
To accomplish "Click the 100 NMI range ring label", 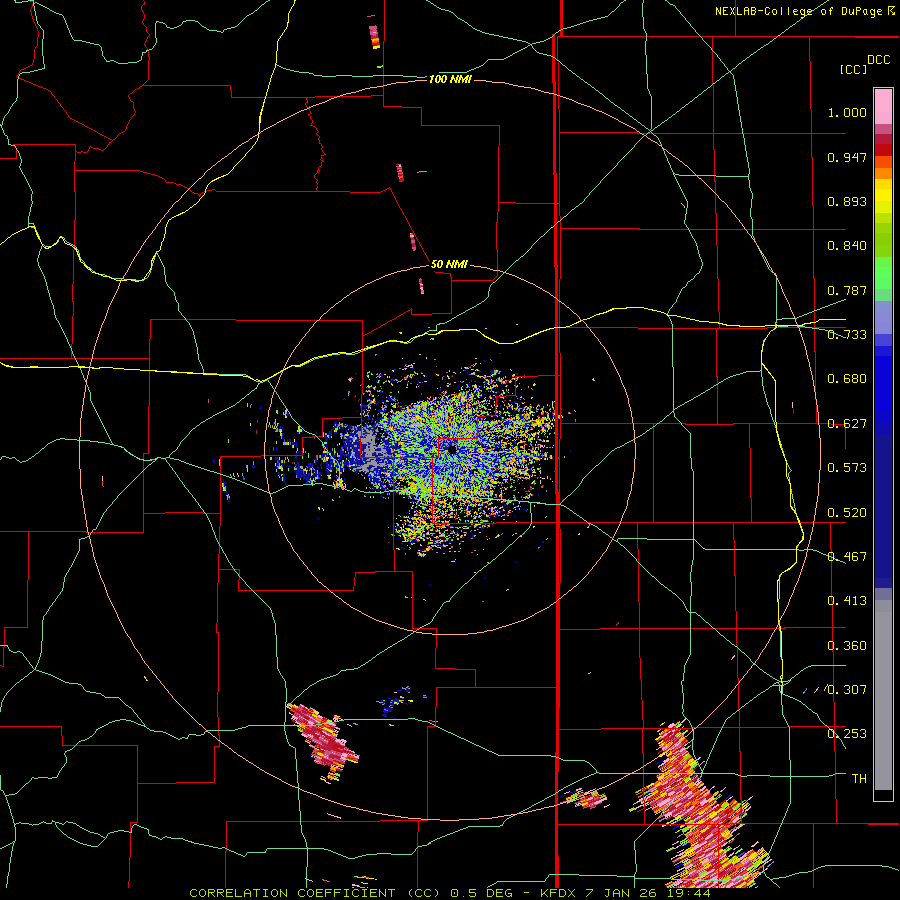I will click(x=450, y=79).
